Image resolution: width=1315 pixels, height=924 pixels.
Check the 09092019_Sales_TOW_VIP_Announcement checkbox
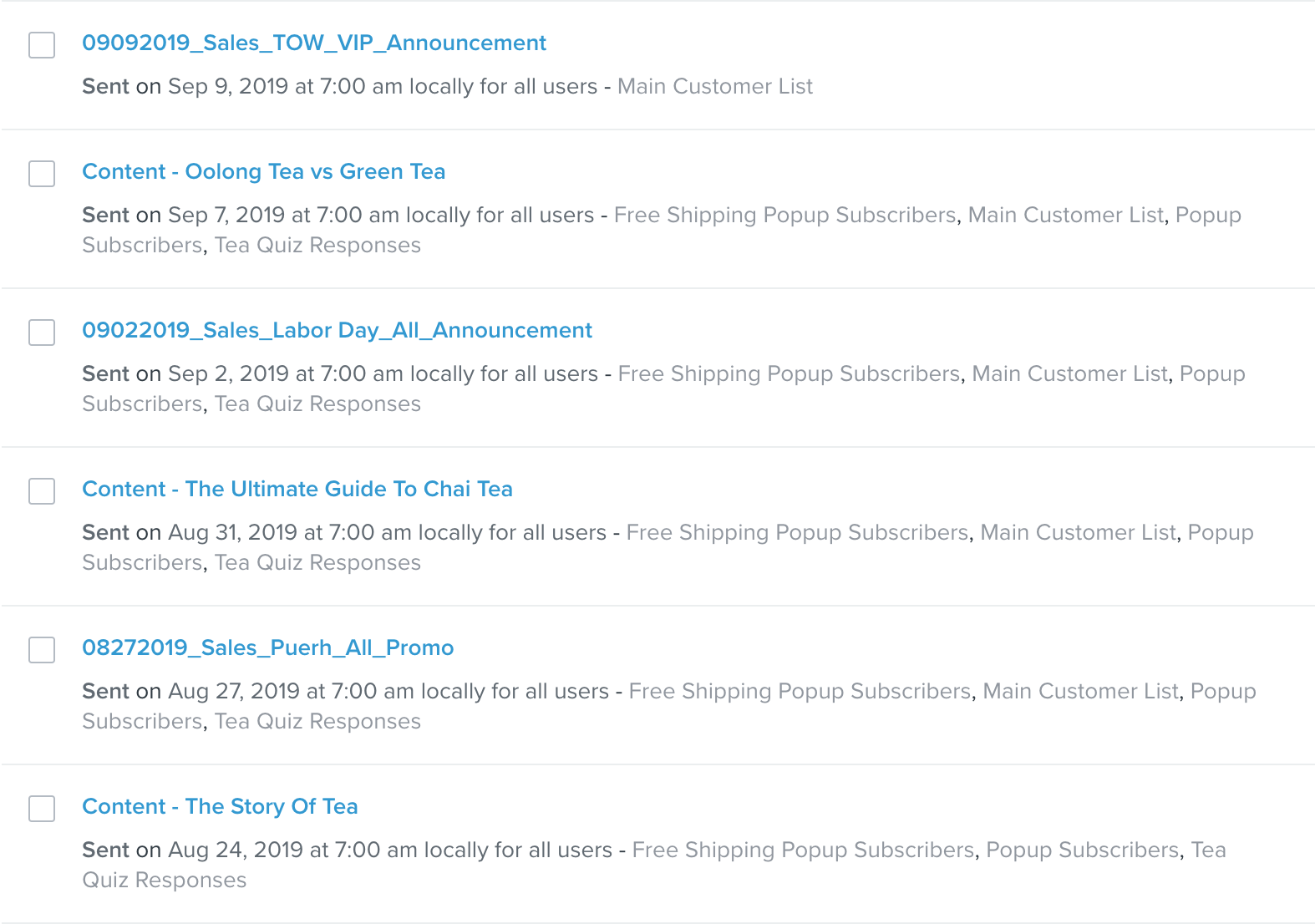pos(42,45)
